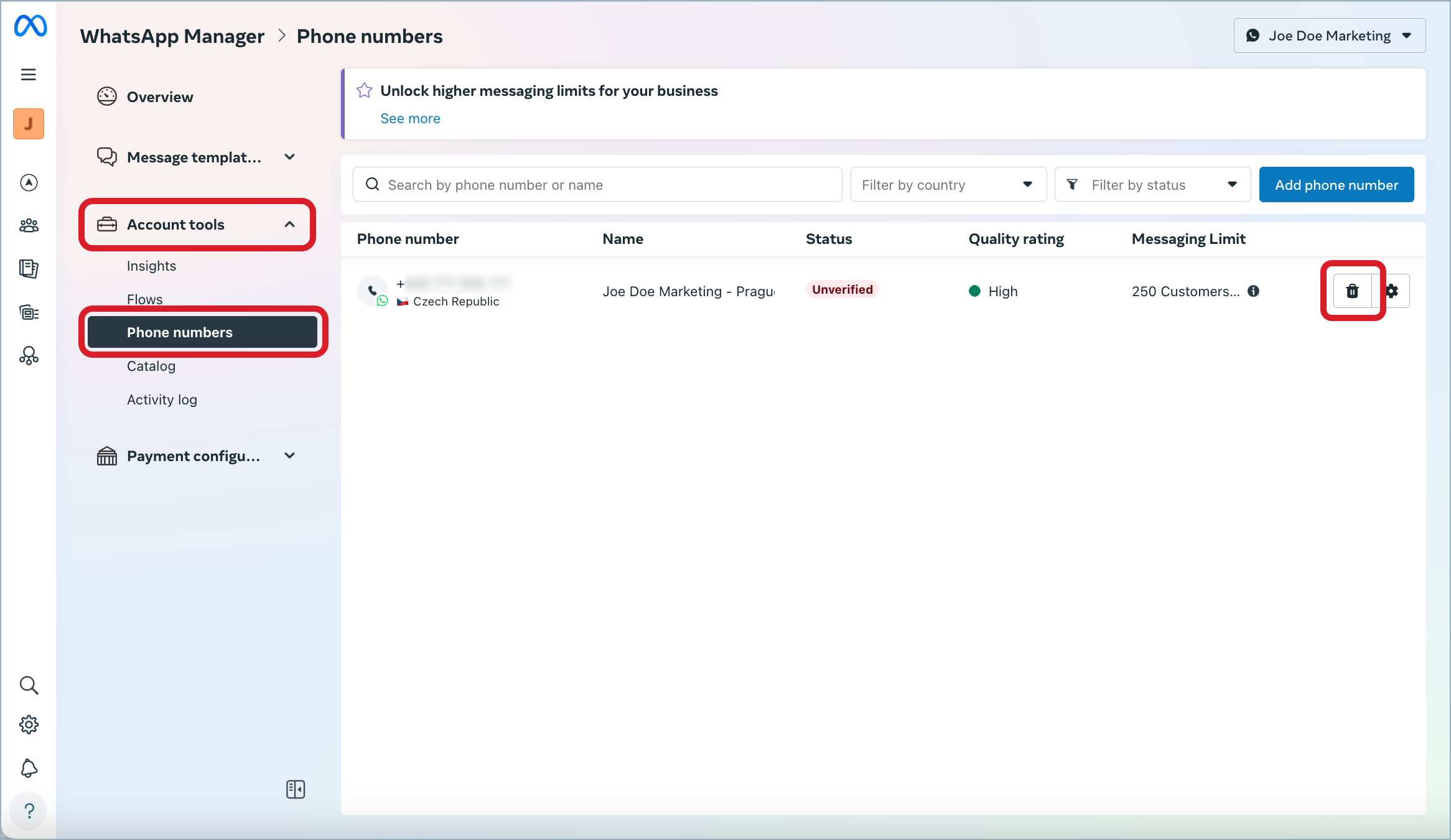Expand the Payment configuration section
1451x840 pixels.
click(x=290, y=456)
